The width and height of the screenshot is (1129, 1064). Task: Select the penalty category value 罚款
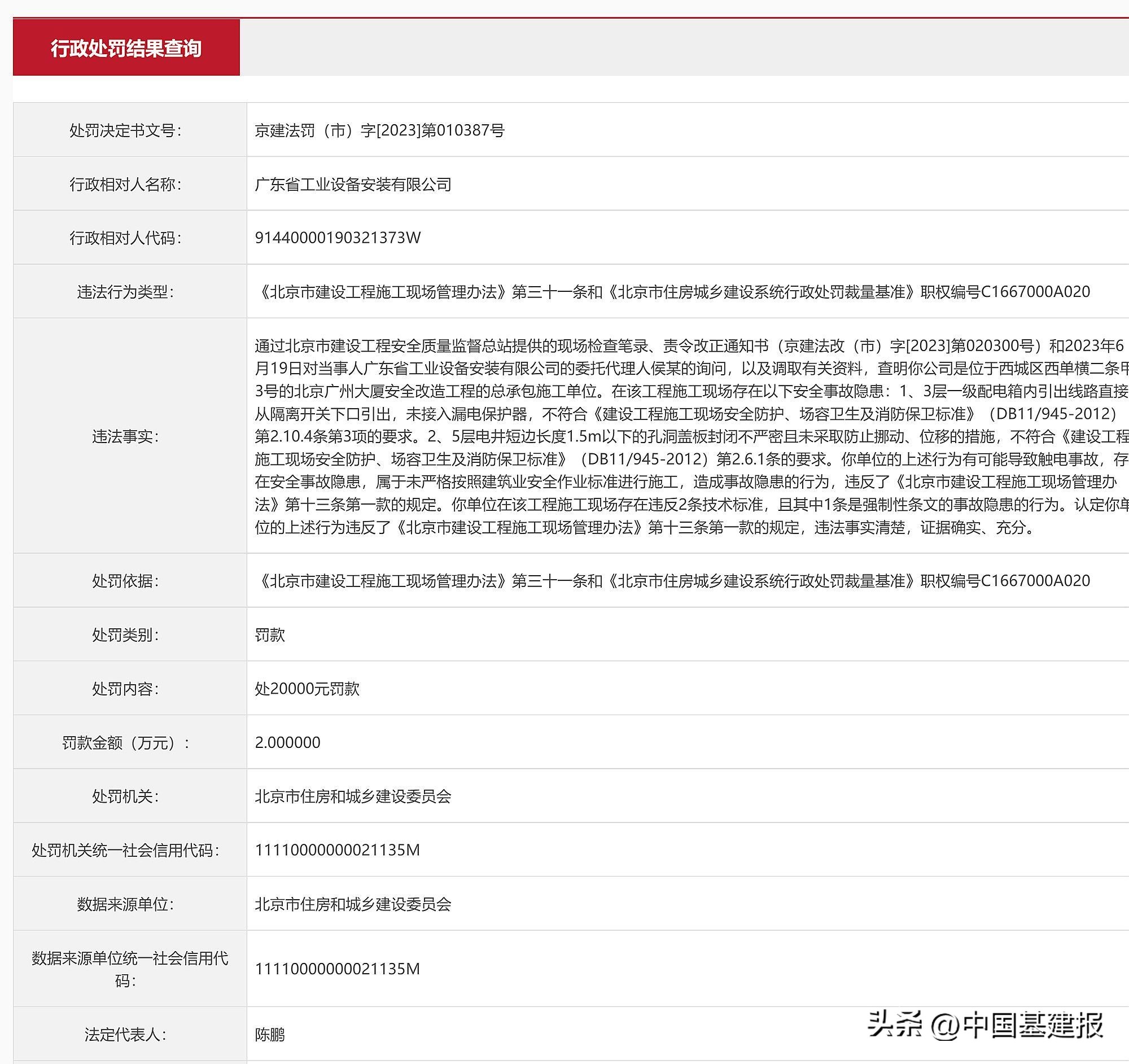270,634
